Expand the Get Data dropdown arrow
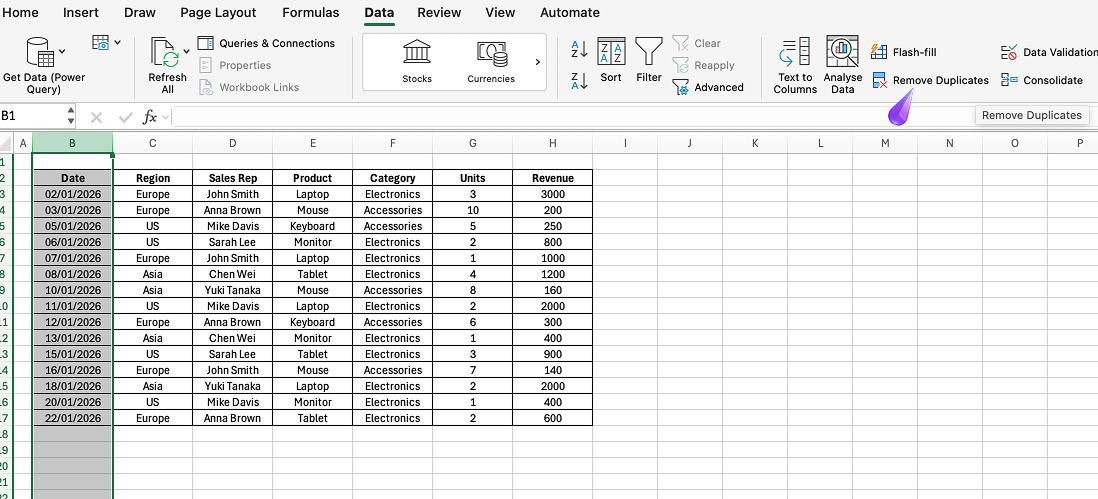This screenshot has height=499, width=1098. point(63,51)
